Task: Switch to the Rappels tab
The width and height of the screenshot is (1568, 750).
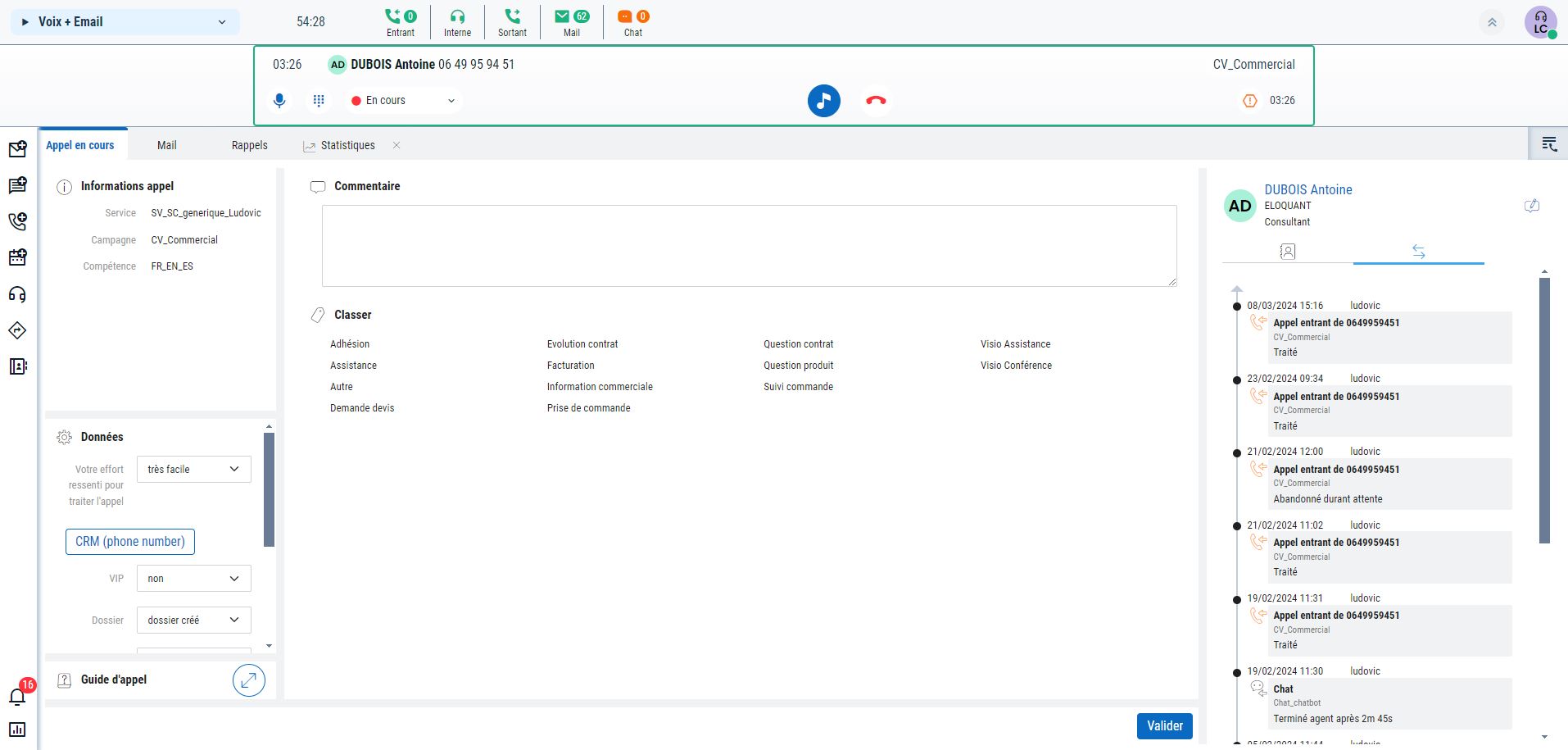Action: click(x=249, y=145)
